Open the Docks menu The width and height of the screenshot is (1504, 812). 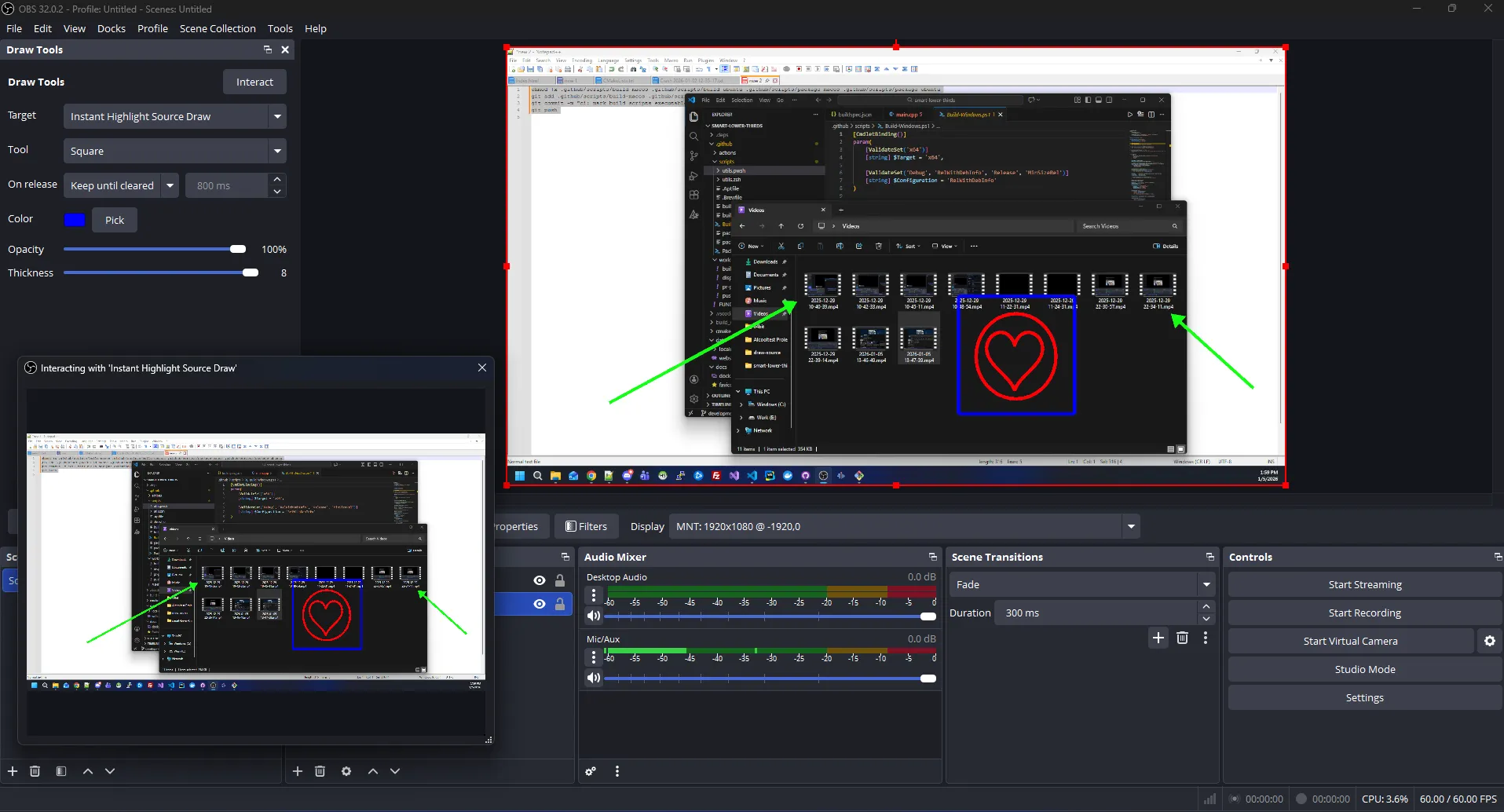(x=111, y=28)
